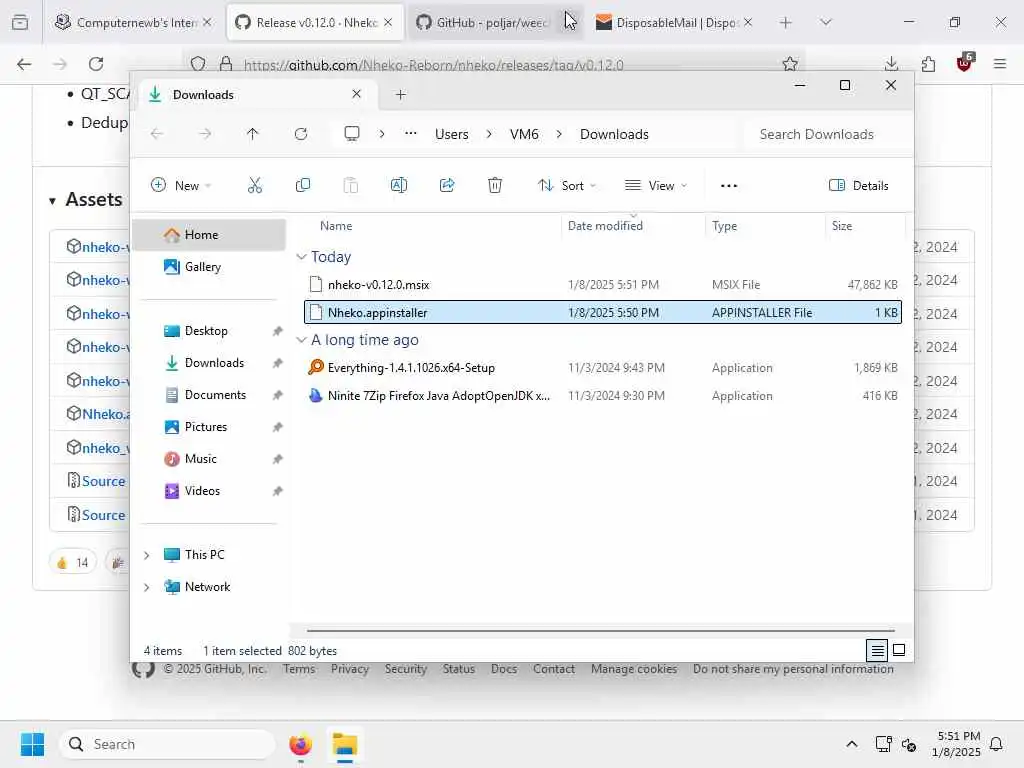The image size is (1024, 768).
Task: Toggle the Details pane button
Action: coord(858,185)
